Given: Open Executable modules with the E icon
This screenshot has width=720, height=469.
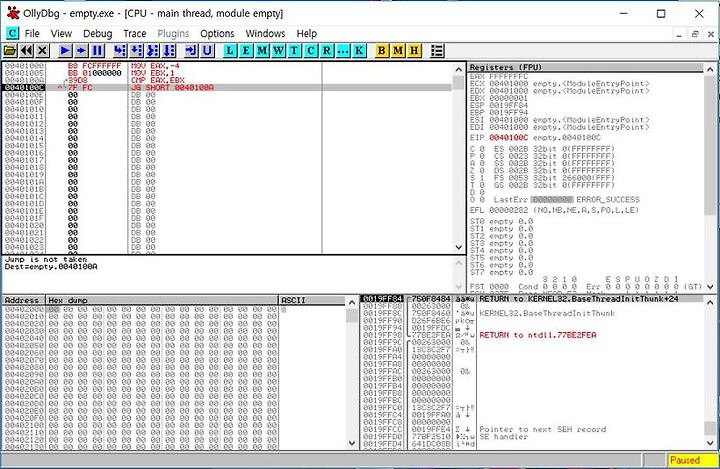Looking at the screenshot, I should (246, 51).
